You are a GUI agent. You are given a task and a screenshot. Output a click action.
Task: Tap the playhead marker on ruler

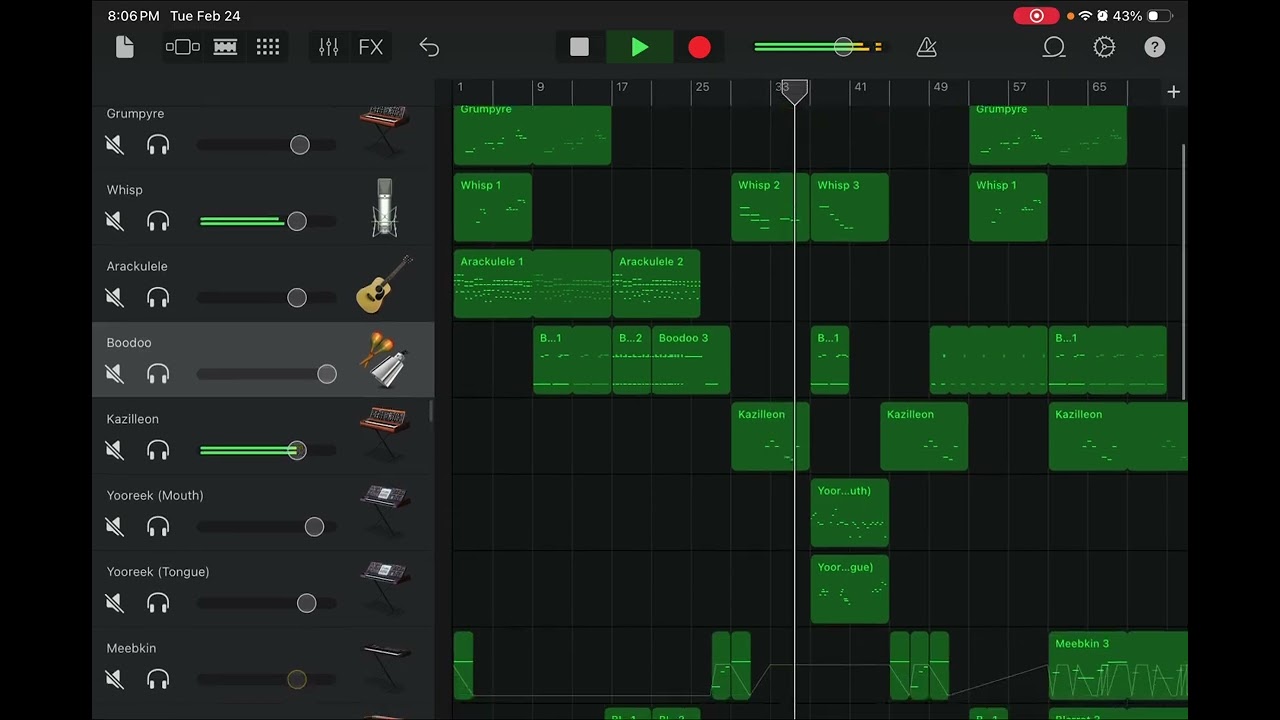click(x=795, y=92)
